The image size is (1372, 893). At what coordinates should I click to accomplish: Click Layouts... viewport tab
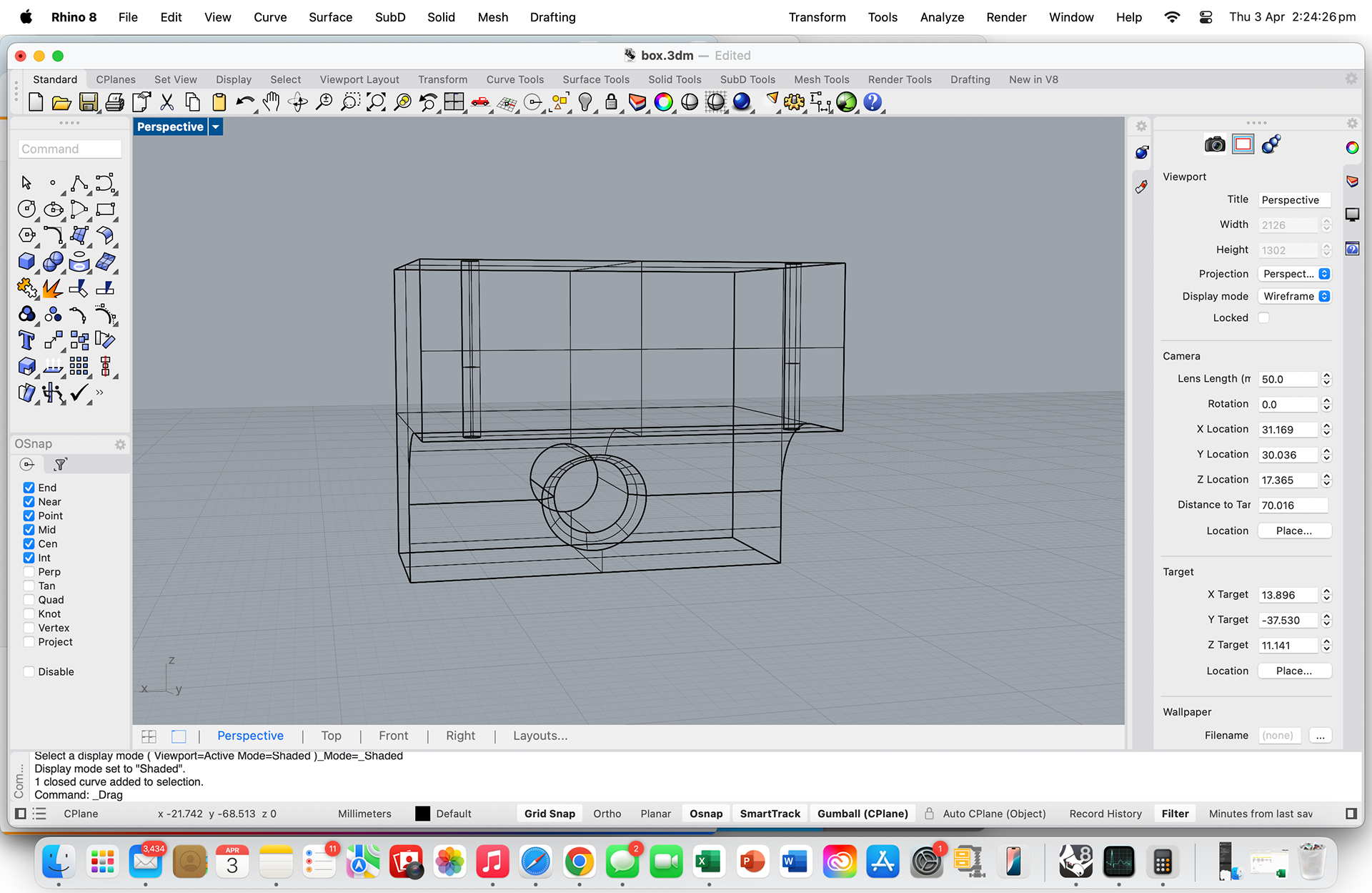(540, 736)
